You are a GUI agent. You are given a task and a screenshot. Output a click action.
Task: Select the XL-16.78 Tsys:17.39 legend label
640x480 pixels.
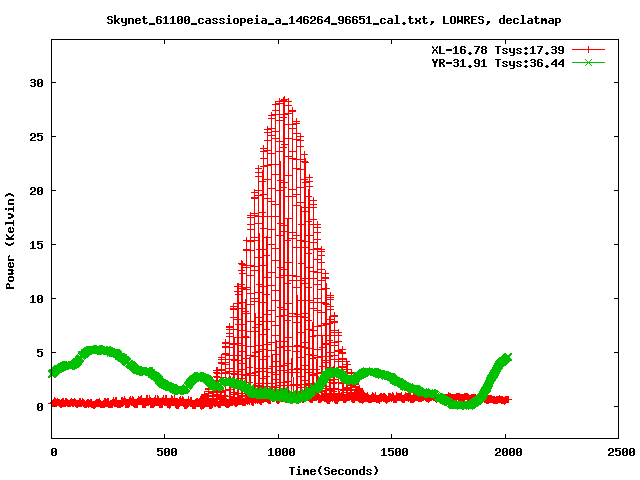click(496, 49)
